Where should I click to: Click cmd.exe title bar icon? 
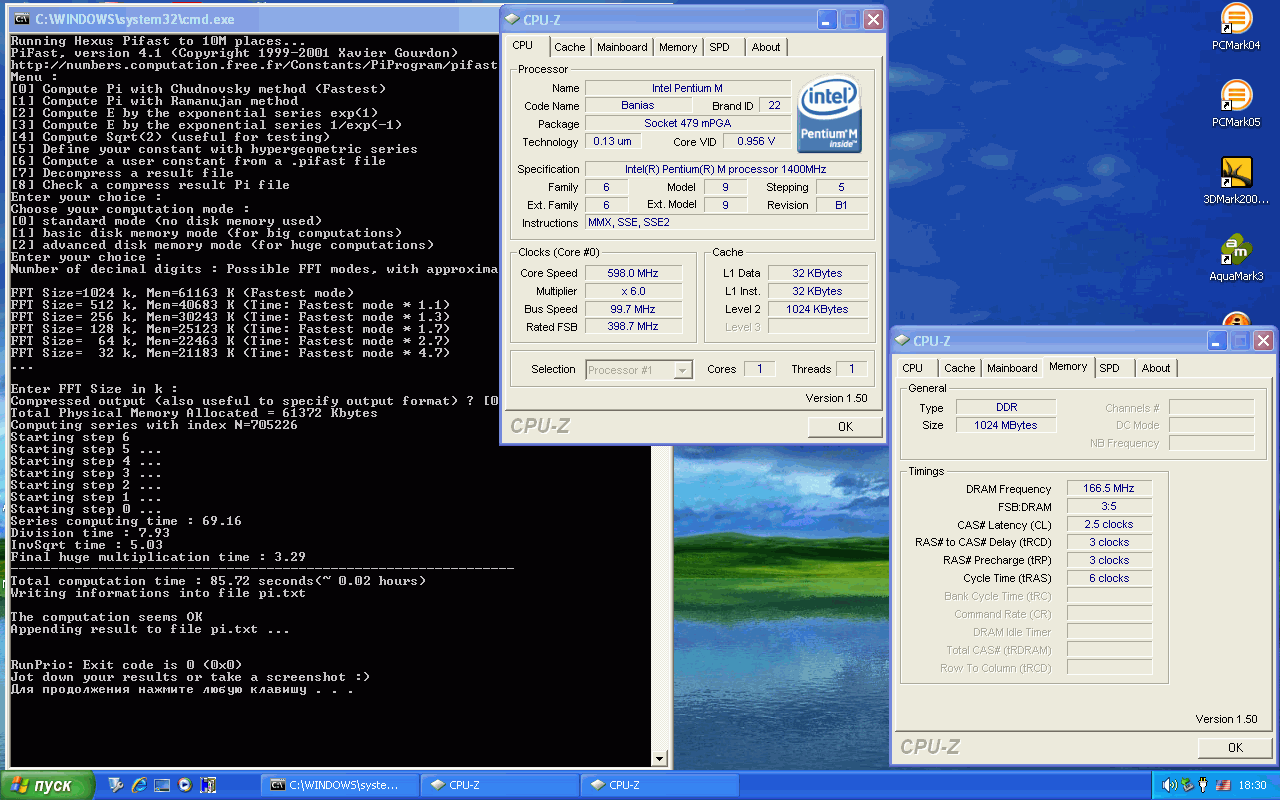pyautogui.click(x=22, y=18)
